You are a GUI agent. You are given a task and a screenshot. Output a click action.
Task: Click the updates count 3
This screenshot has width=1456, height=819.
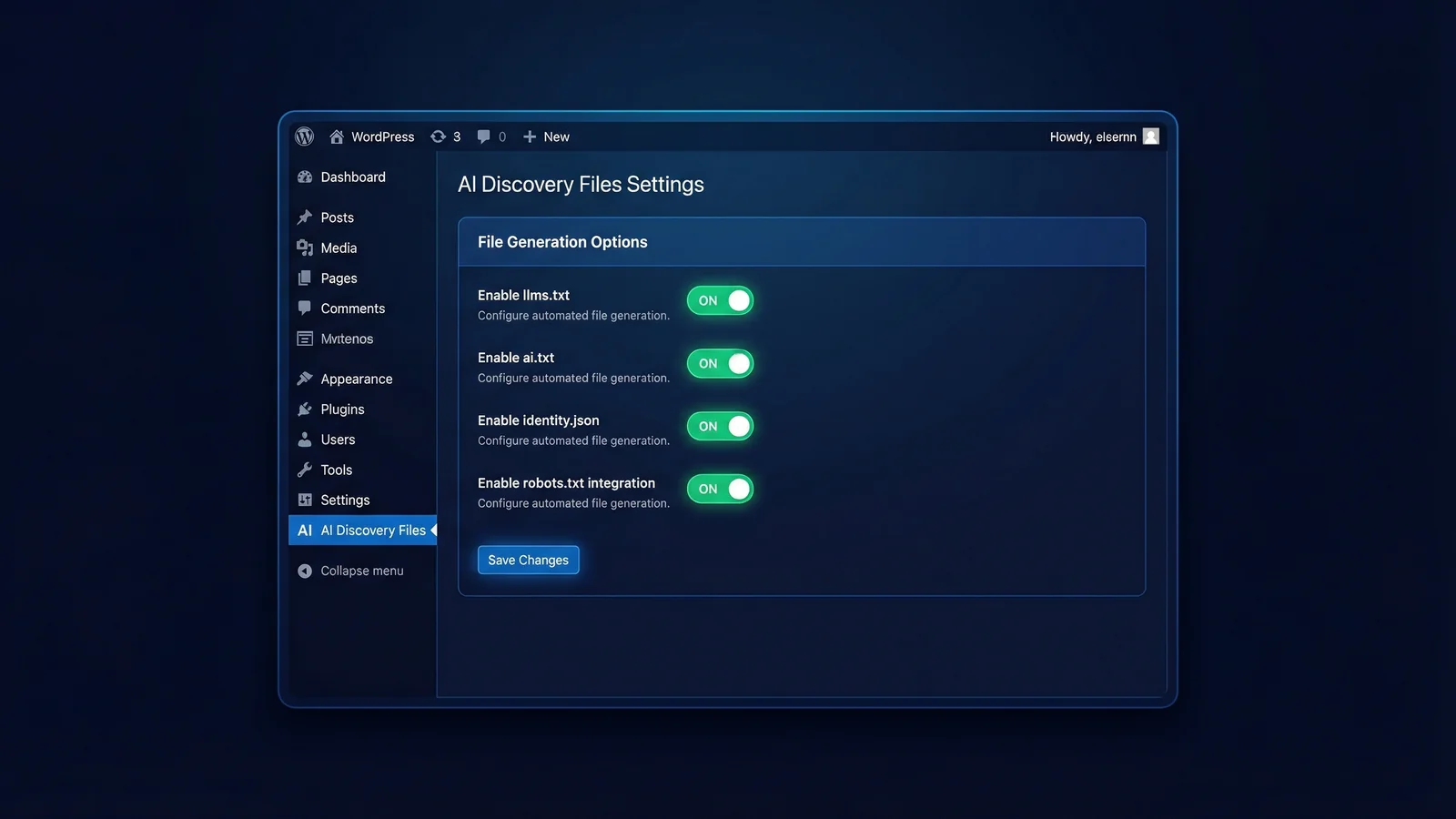457,136
